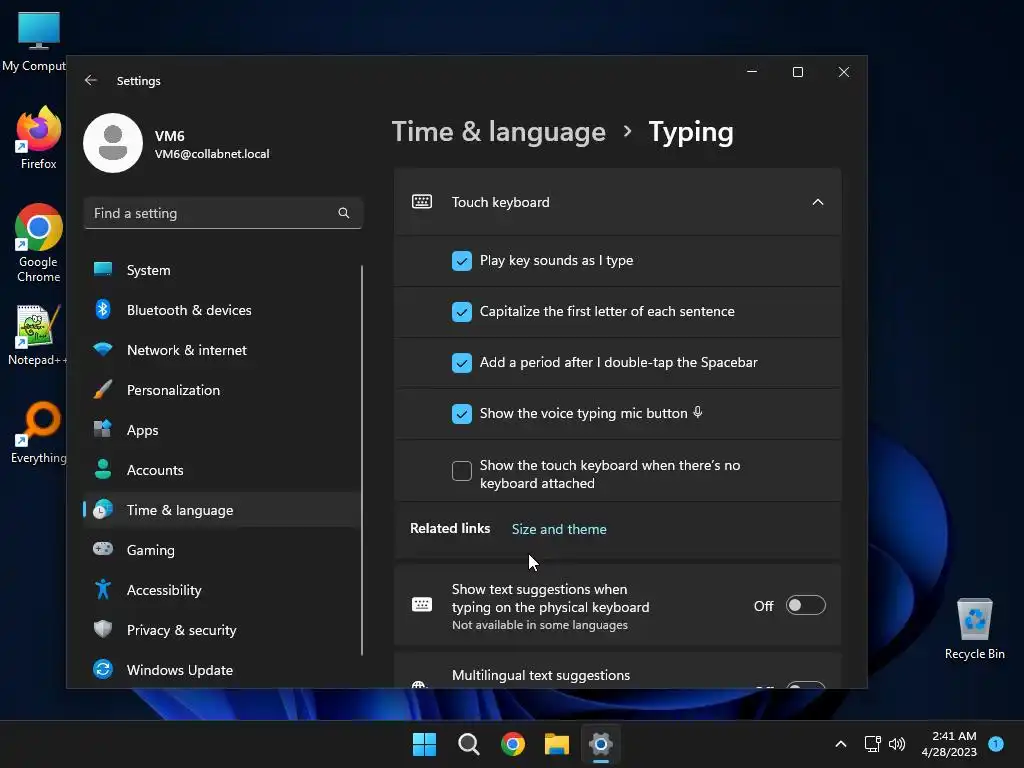Click the Touch keyboard header keyboard icon
Viewport: 1024px width, 768px height.
click(x=422, y=202)
